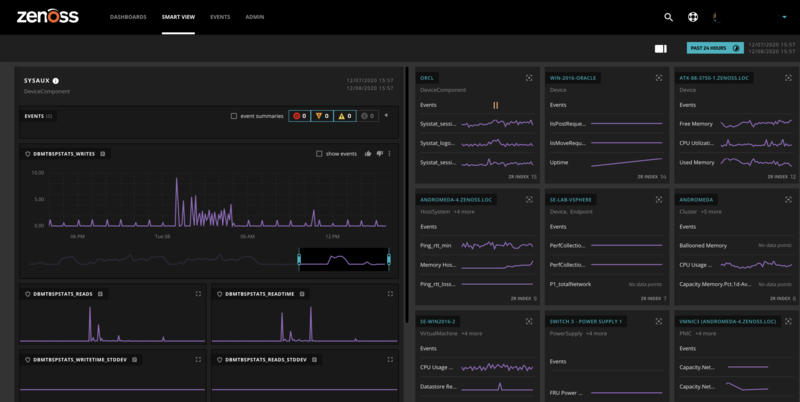Open the ORCL card link

click(427, 78)
